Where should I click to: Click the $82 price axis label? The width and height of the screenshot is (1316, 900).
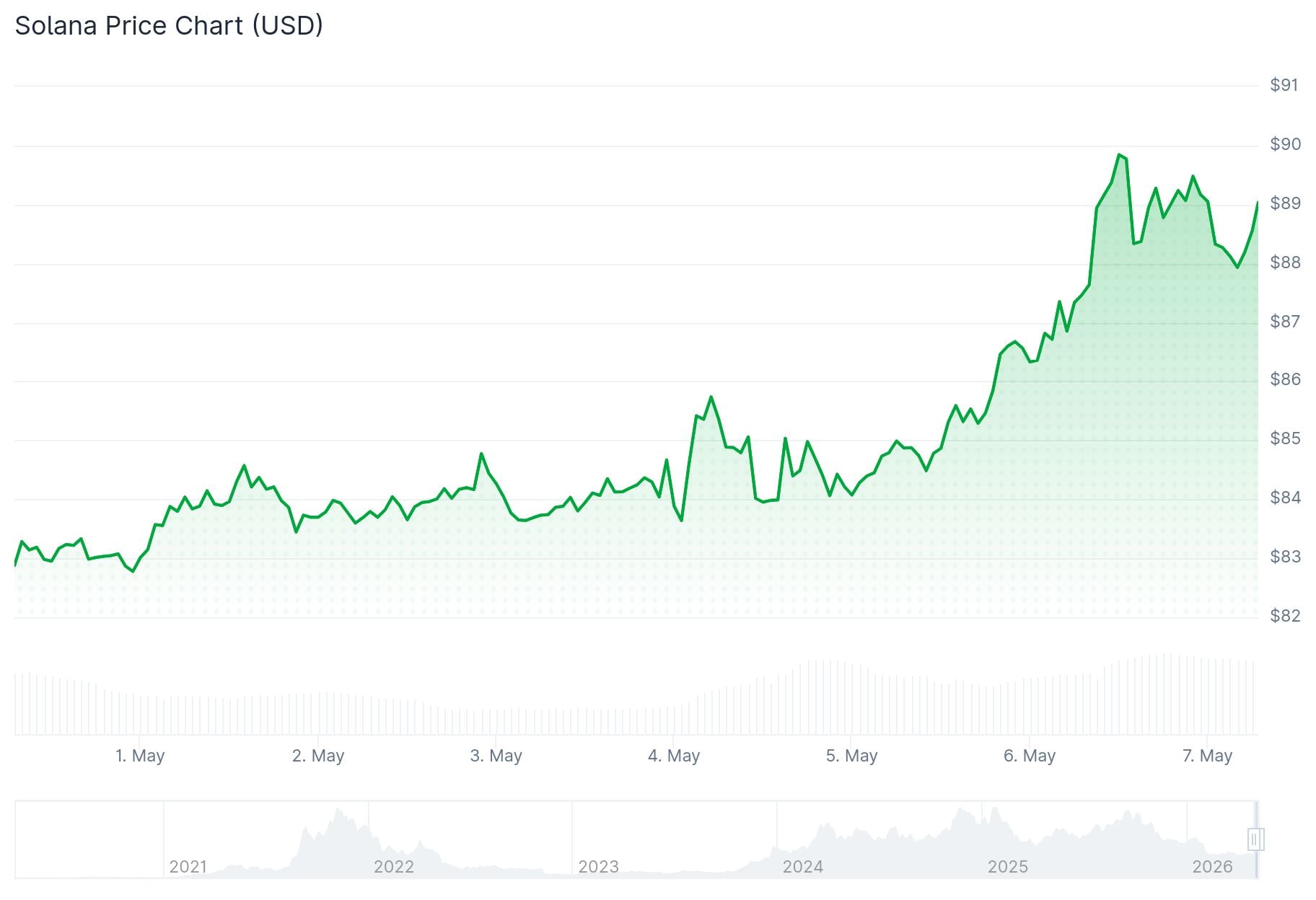click(1285, 616)
